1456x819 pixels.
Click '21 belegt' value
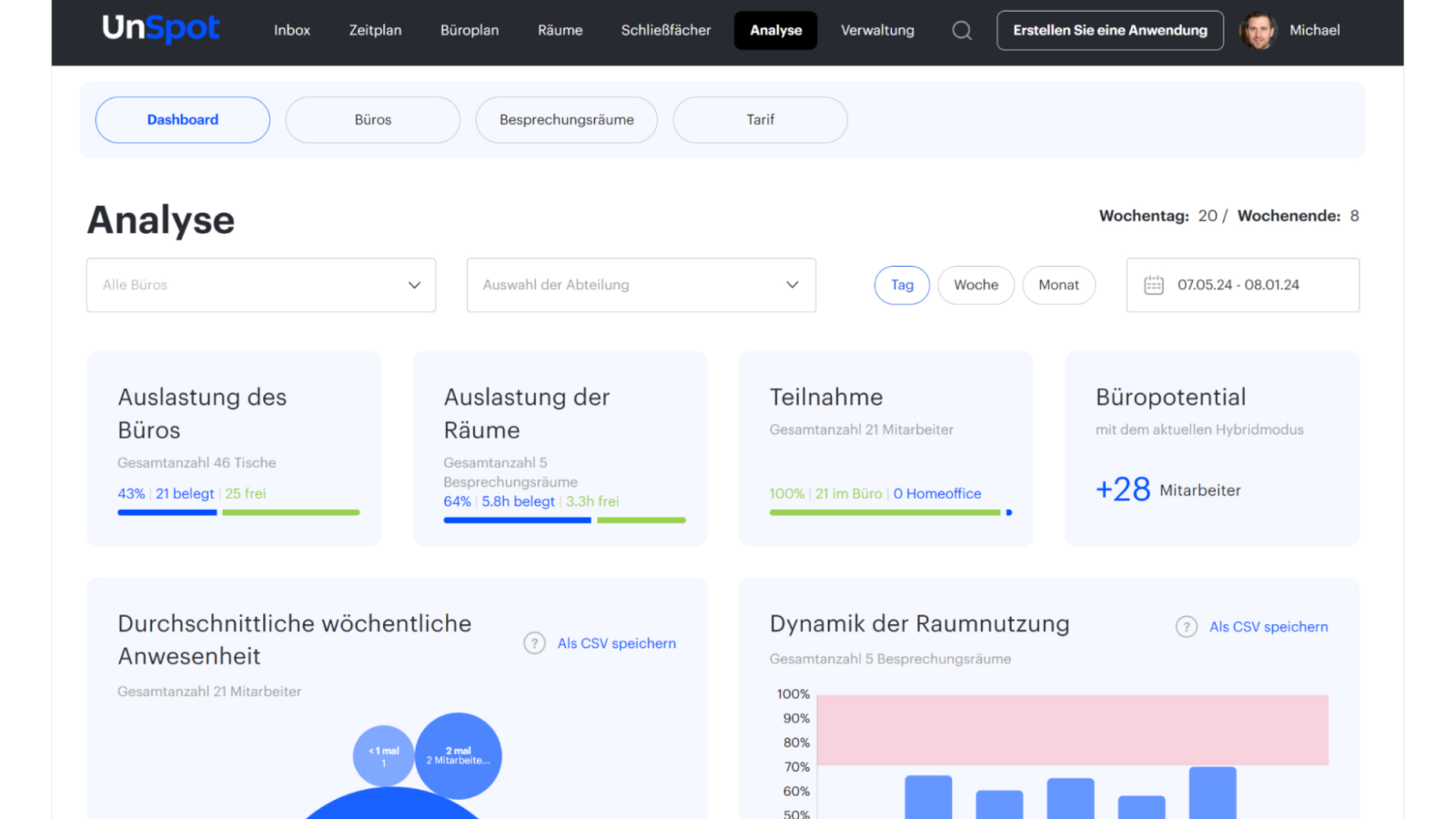pyautogui.click(x=185, y=493)
